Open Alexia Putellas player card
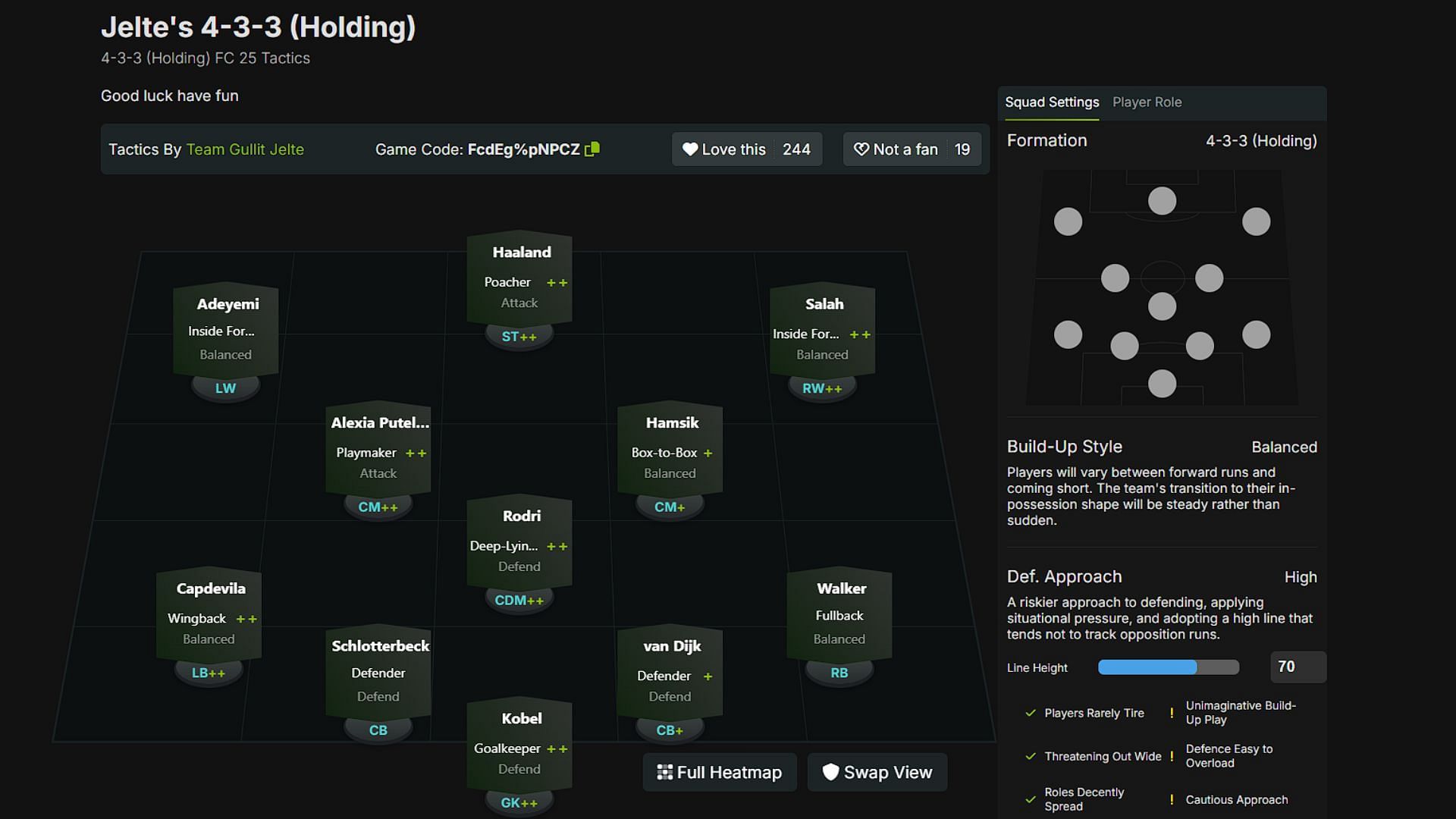This screenshot has width=1456, height=819. [378, 447]
